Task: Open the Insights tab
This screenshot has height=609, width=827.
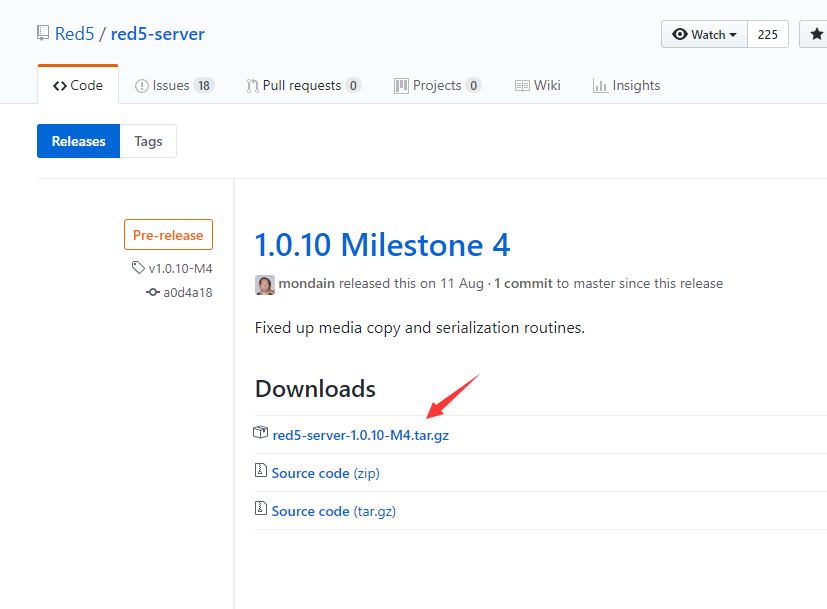Action: point(626,85)
